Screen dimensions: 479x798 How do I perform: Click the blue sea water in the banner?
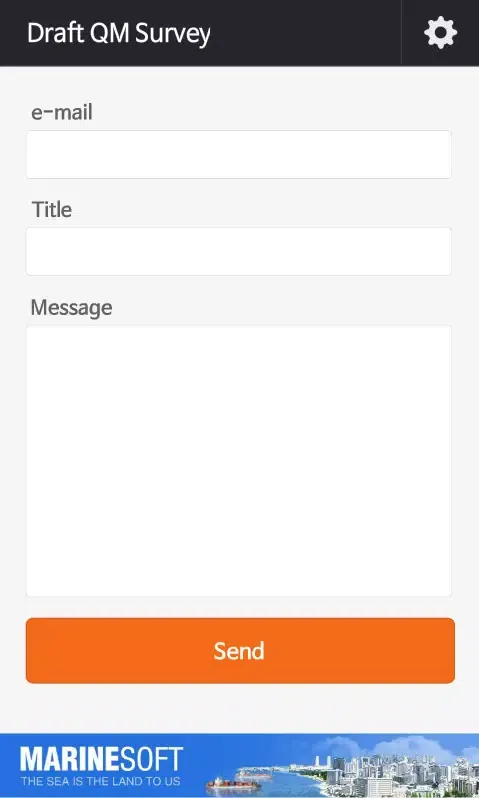[x=285, y=784]
